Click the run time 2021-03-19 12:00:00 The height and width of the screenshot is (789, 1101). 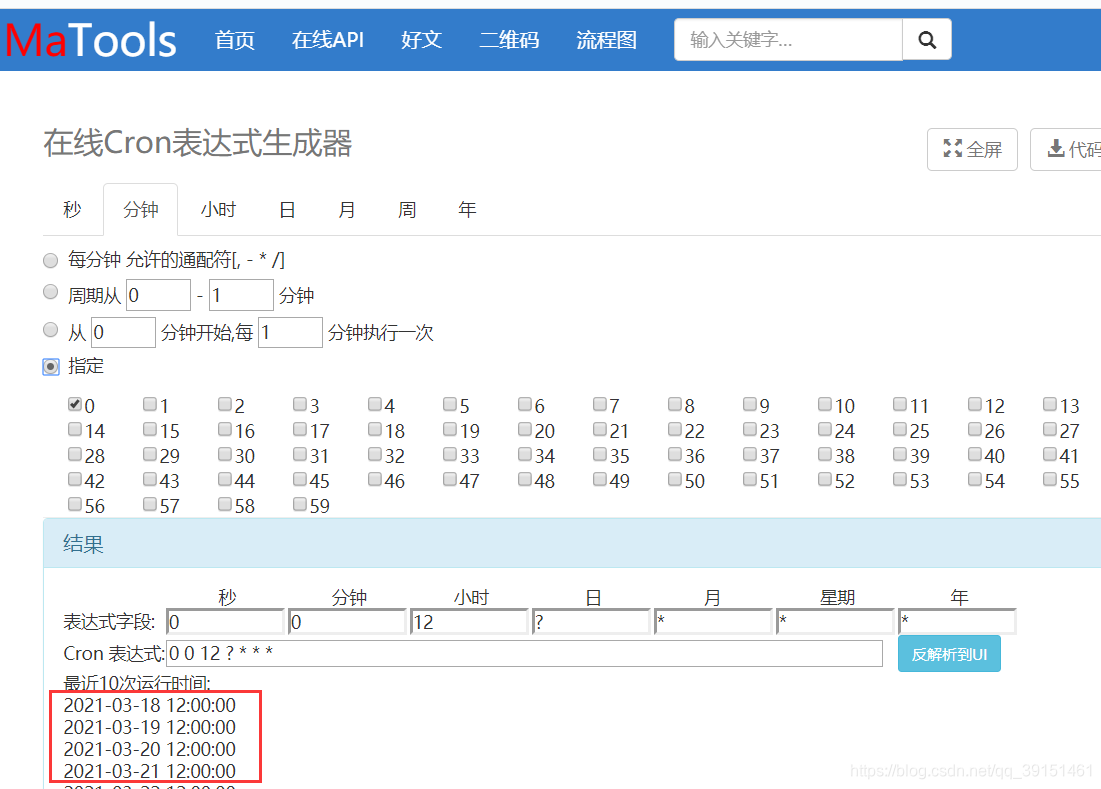pyautogui.click(x=150, y=727)
